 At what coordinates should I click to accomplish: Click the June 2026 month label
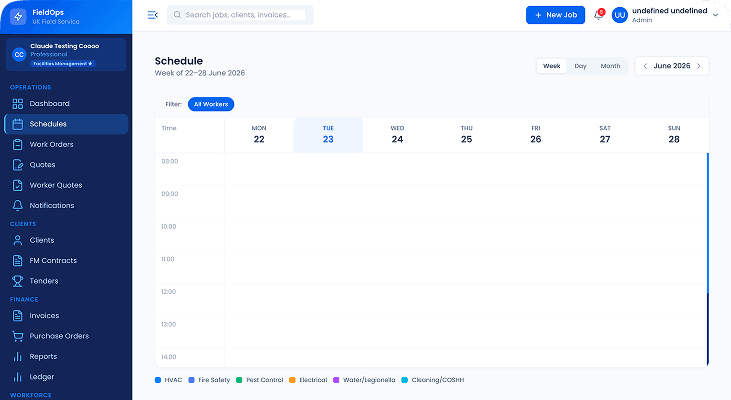tap(672, 66)
